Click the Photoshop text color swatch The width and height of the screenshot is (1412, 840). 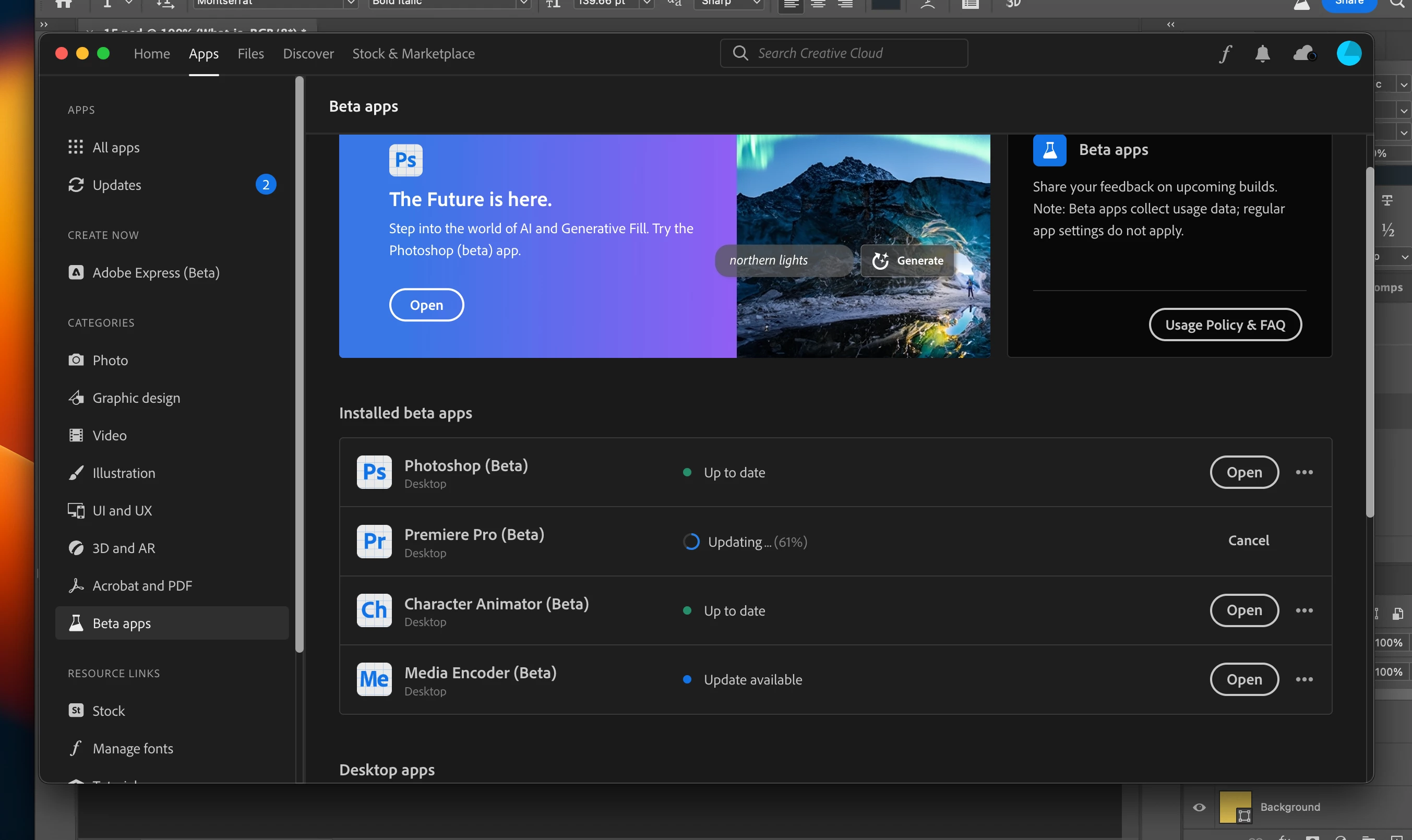(x=886, y=5)
